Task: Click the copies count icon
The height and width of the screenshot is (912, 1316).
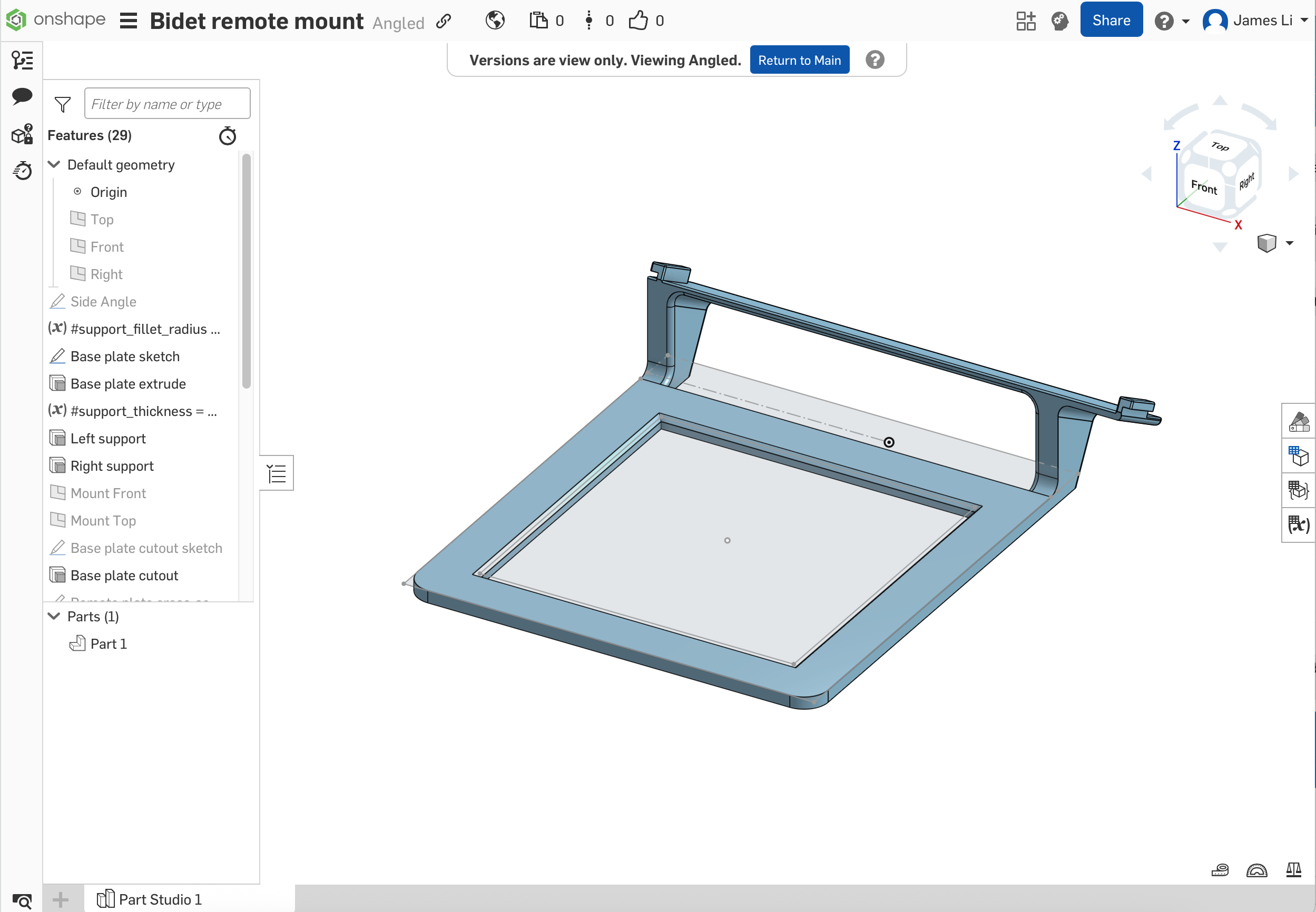Action: 538,21
